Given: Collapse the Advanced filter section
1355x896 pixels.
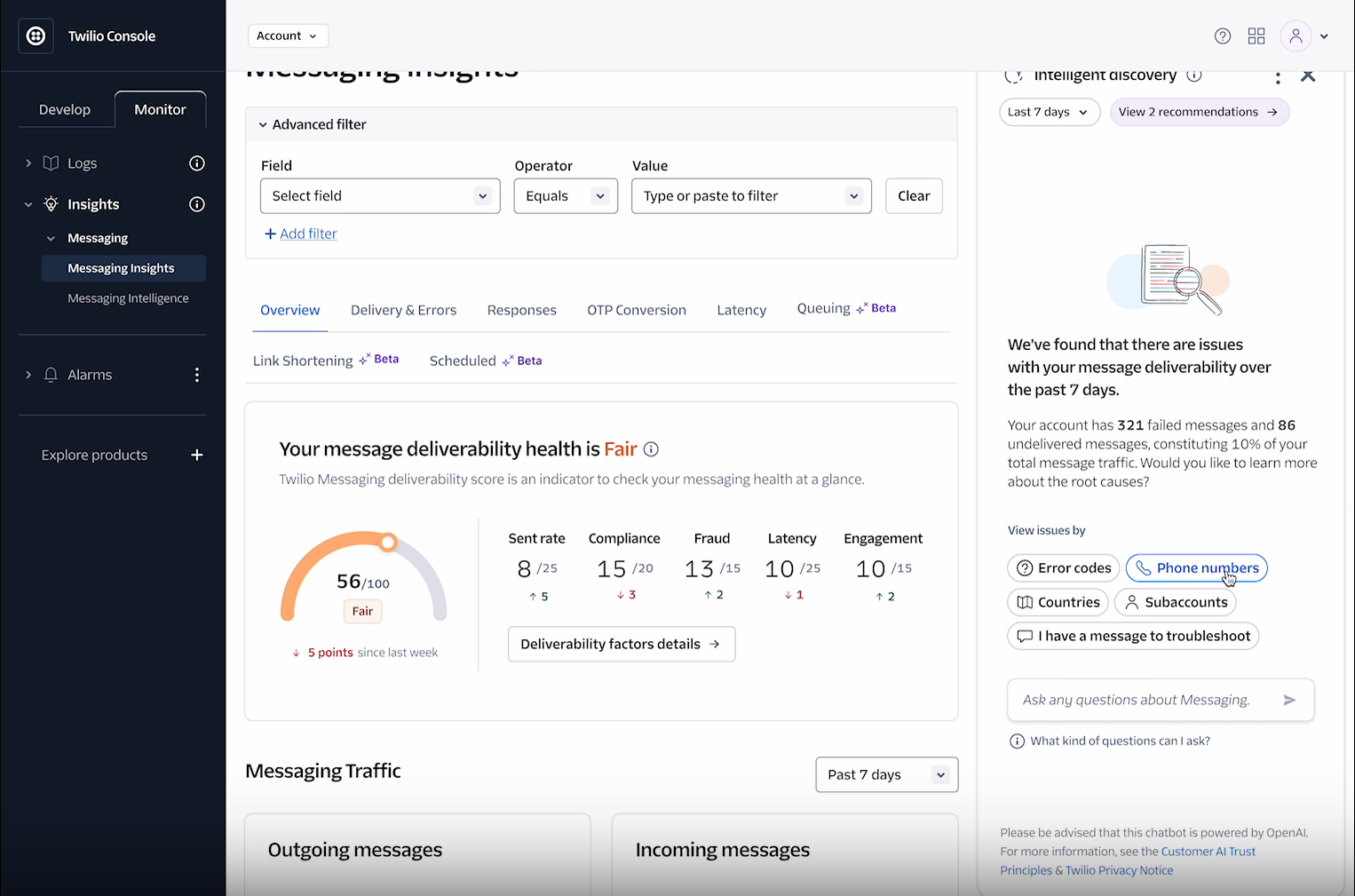Looking at the screenshot, I should [263, 125].
